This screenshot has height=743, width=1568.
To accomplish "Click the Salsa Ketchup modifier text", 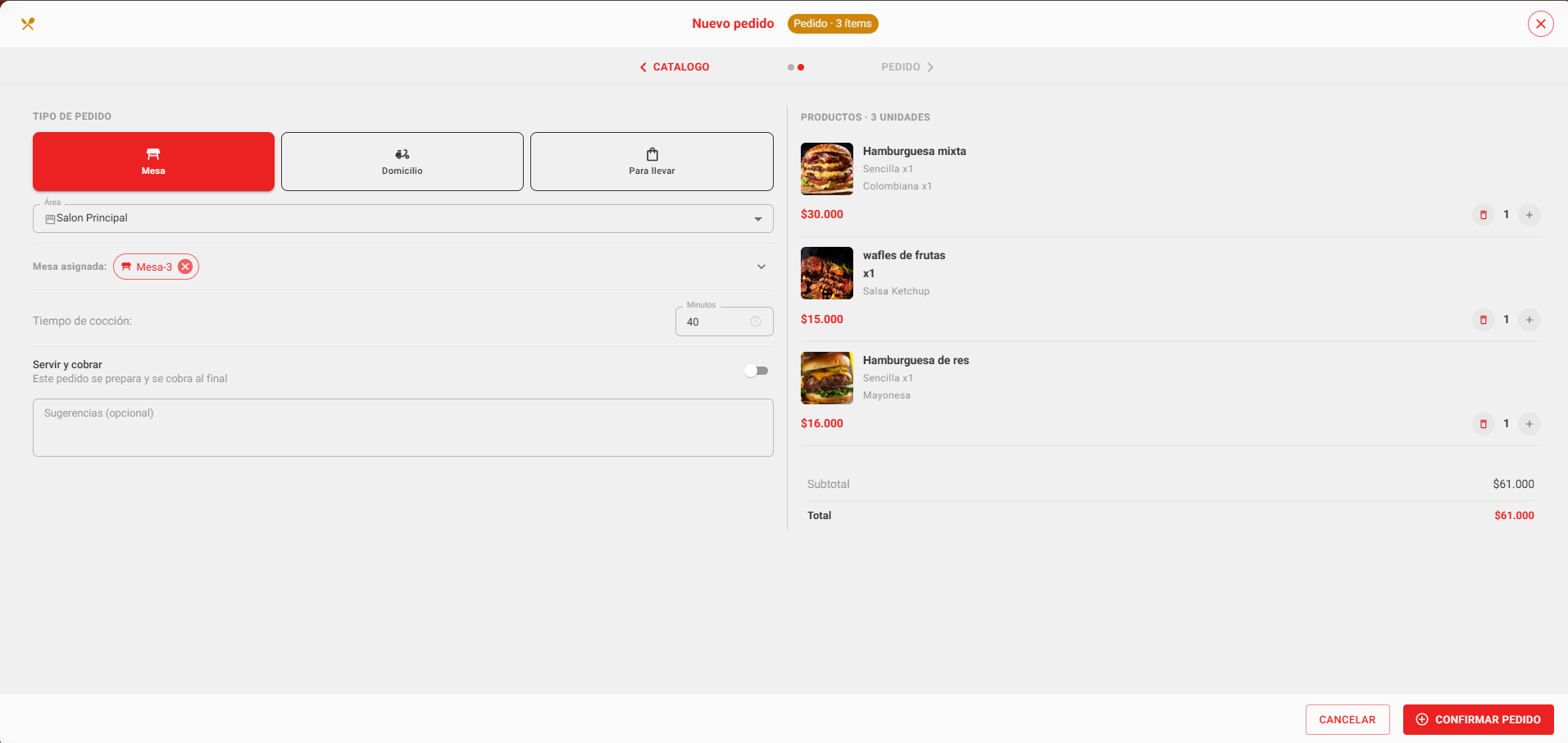I will tap(896, 291).
